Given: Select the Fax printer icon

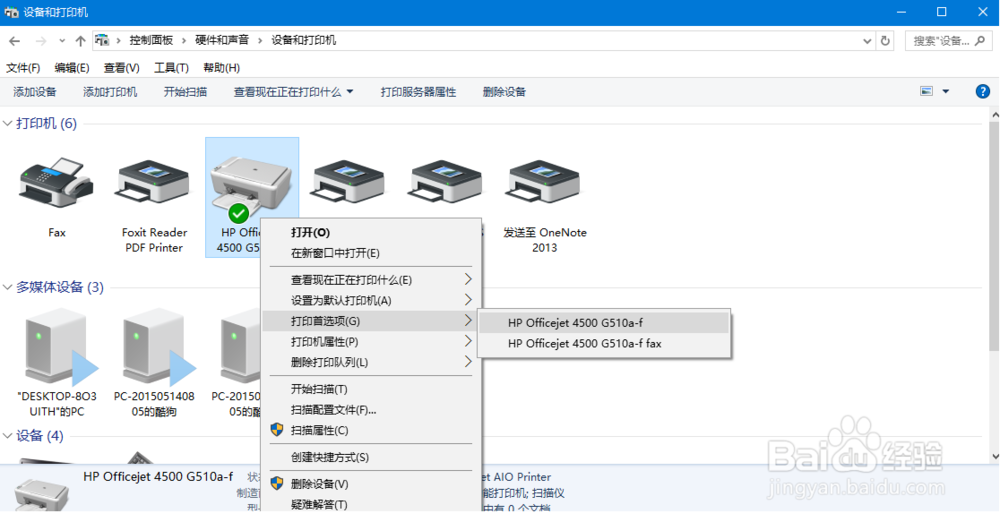Looking at the screenshot, I should [56, 183].
